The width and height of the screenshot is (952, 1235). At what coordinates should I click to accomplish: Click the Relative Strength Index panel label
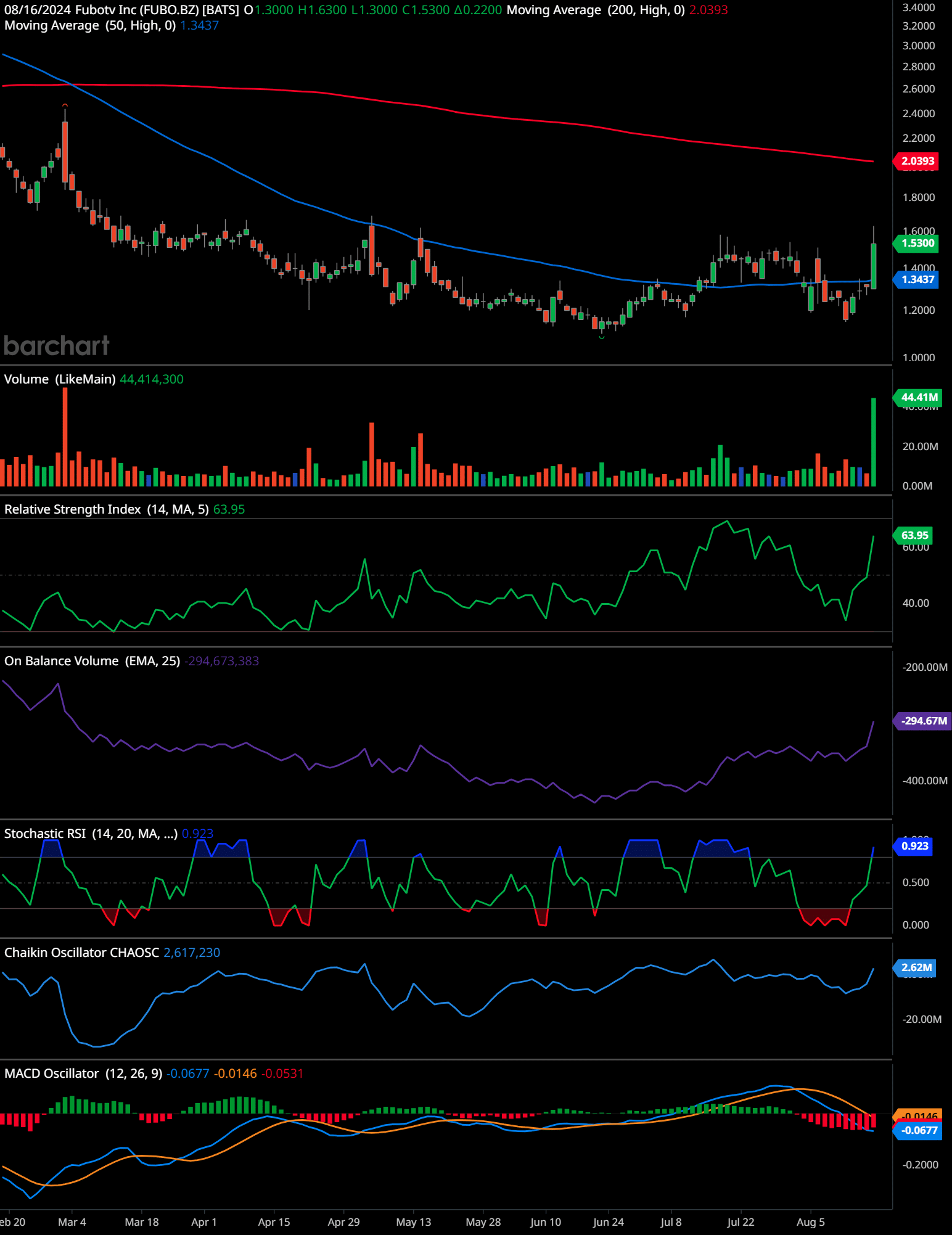(107, 509)
